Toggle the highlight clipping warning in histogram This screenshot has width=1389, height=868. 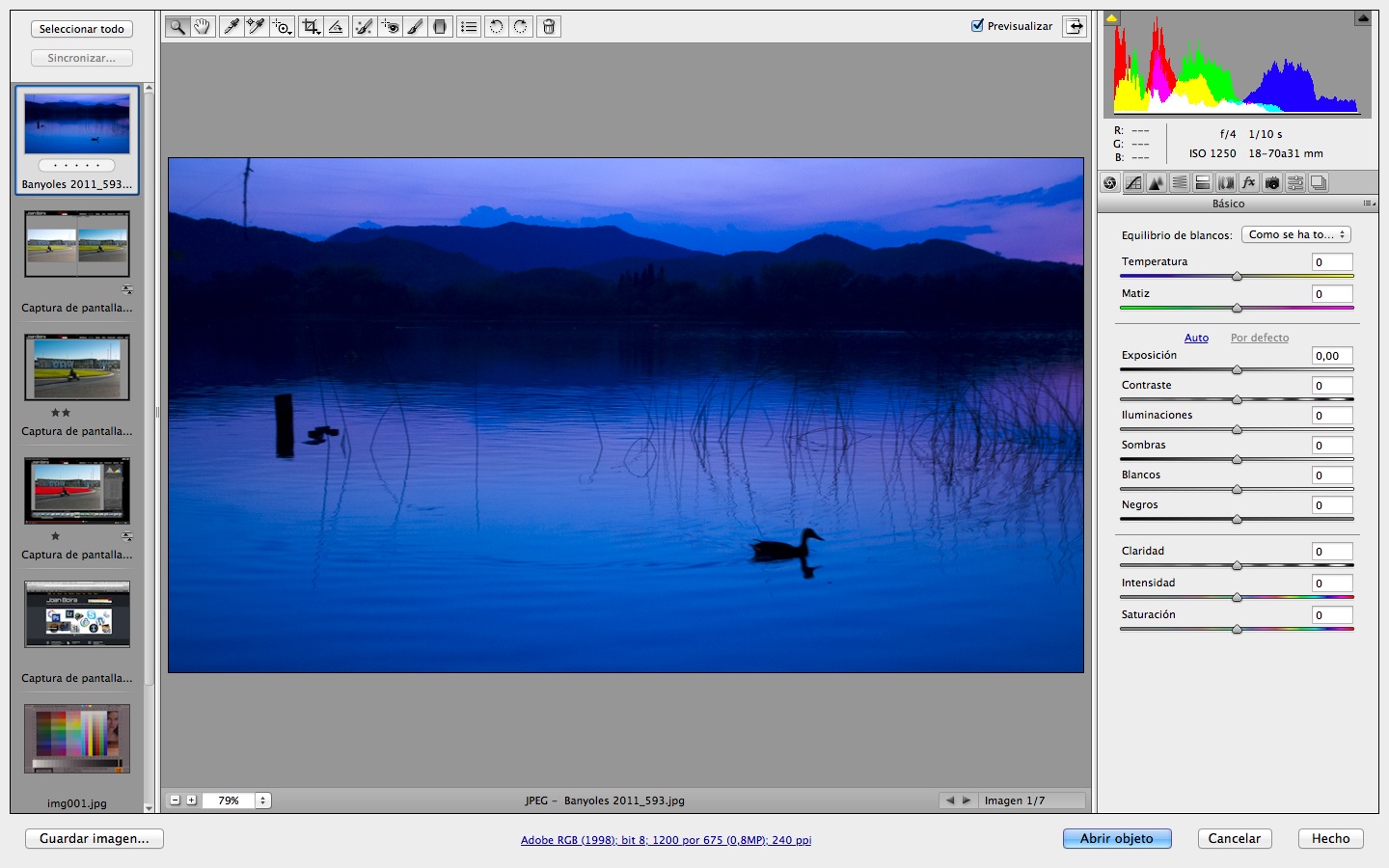coord(1362,18)
